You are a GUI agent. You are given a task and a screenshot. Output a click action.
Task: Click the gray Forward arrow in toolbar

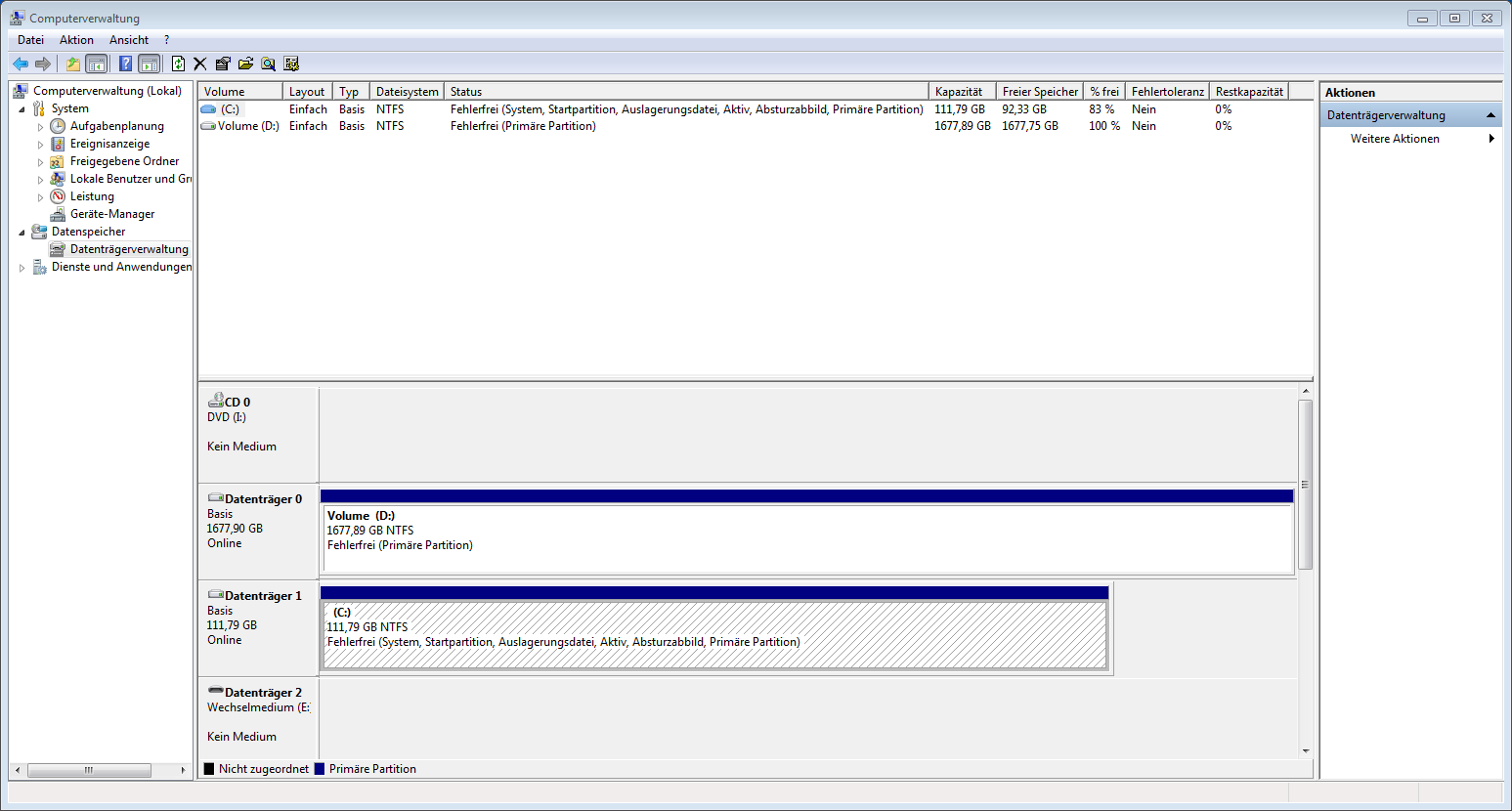[42, 64]
